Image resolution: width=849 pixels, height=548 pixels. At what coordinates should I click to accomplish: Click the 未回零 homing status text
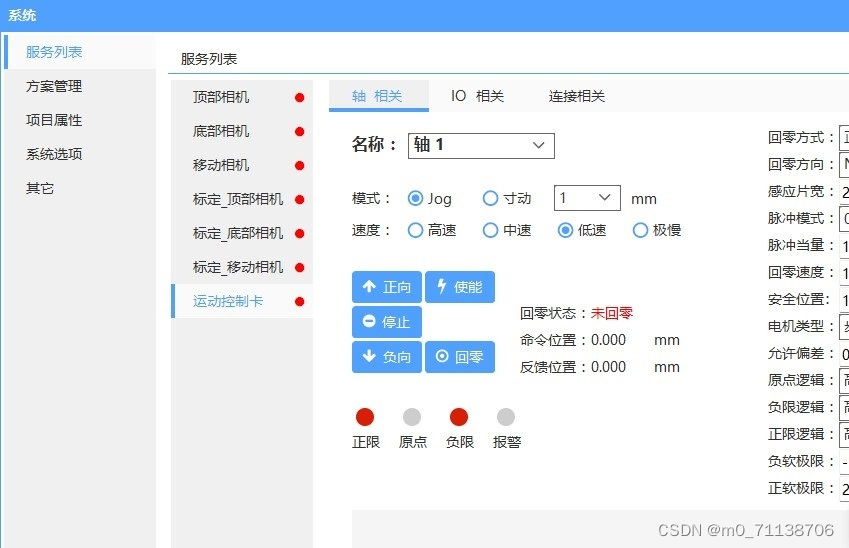tap(612, 314)
